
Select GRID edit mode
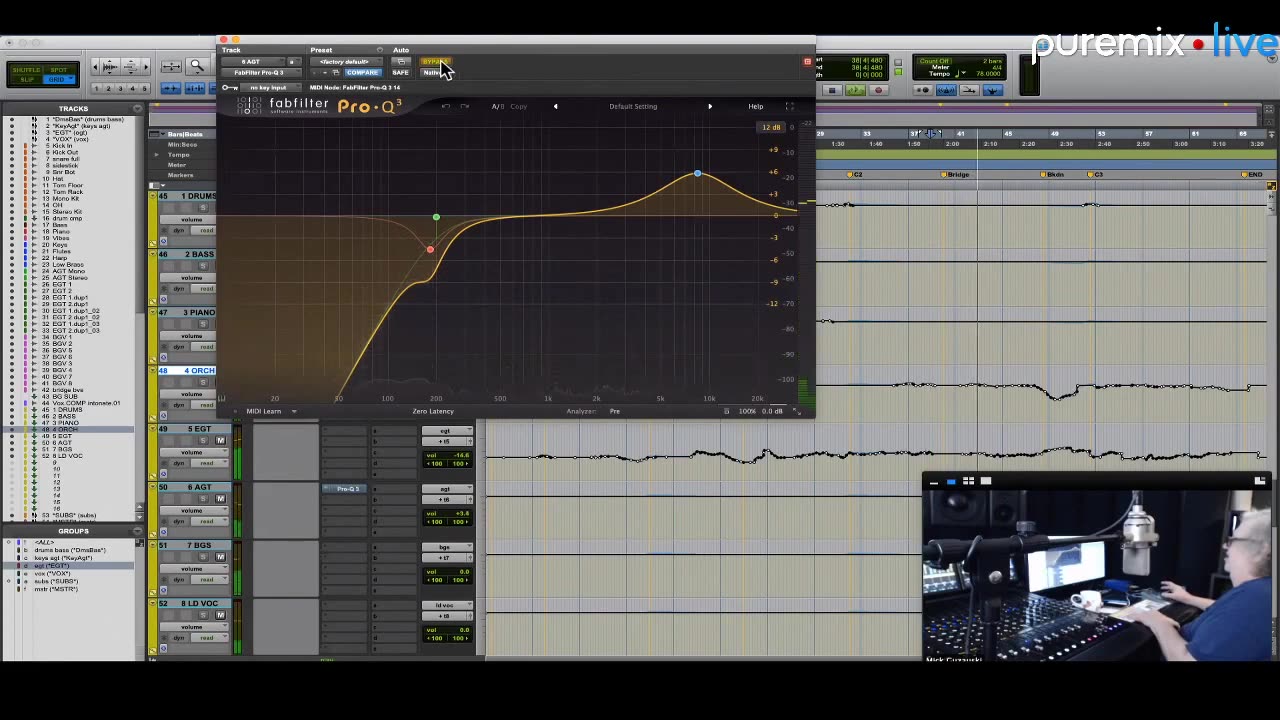(x=59, y=79)
